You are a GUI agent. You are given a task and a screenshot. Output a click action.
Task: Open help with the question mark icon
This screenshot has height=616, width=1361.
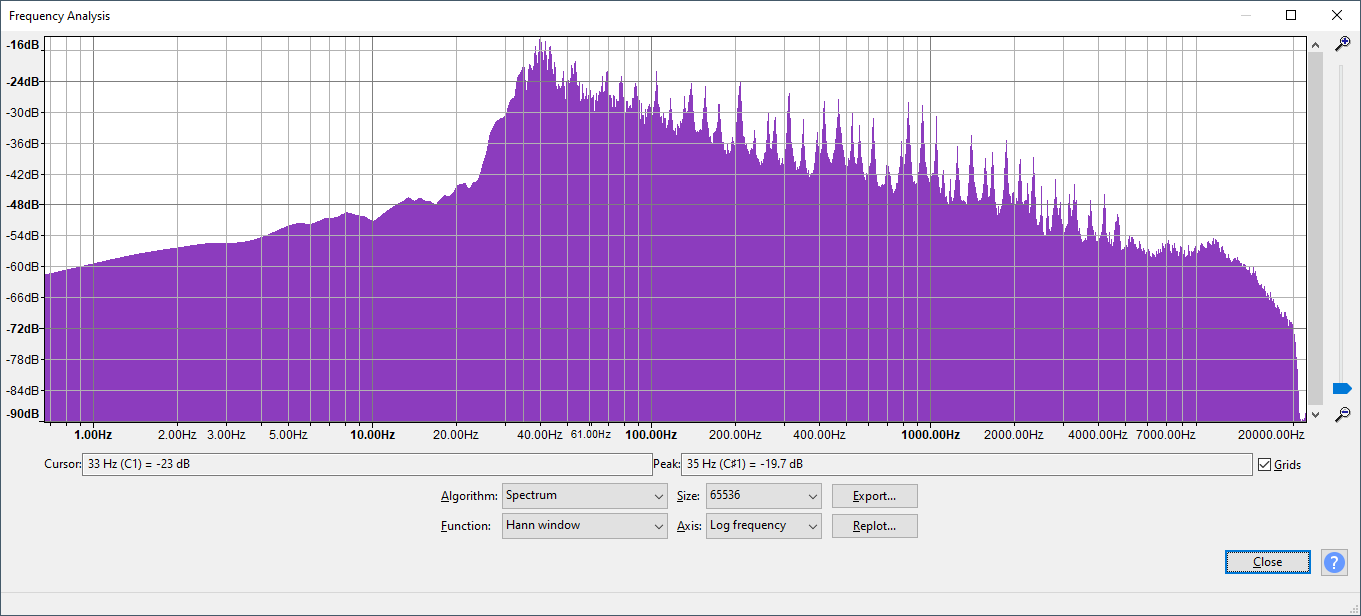pyautogui.click(x=1334, y=562)
